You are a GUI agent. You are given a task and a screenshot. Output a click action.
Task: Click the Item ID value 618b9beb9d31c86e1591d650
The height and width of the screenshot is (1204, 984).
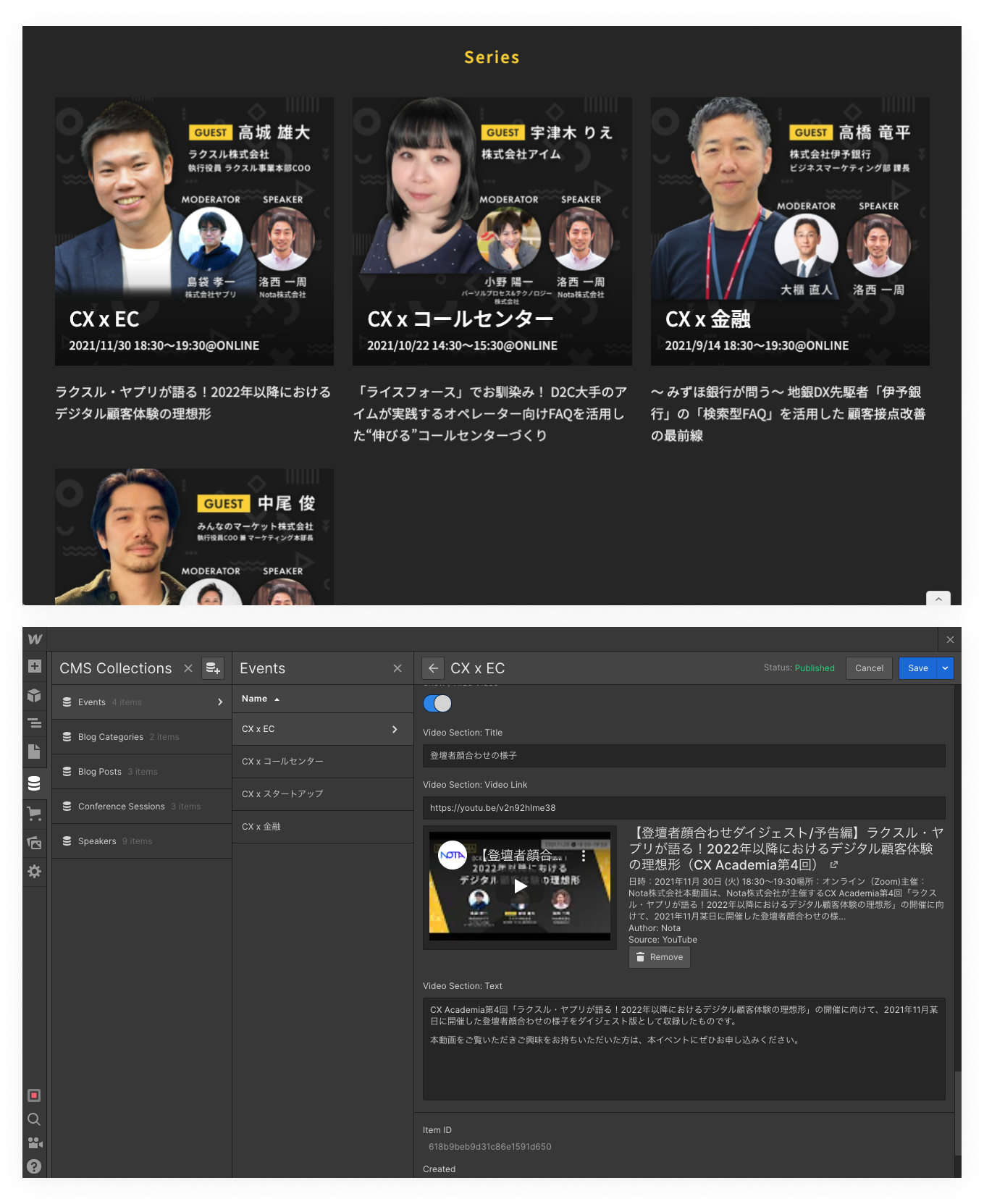pos(490,1147)
